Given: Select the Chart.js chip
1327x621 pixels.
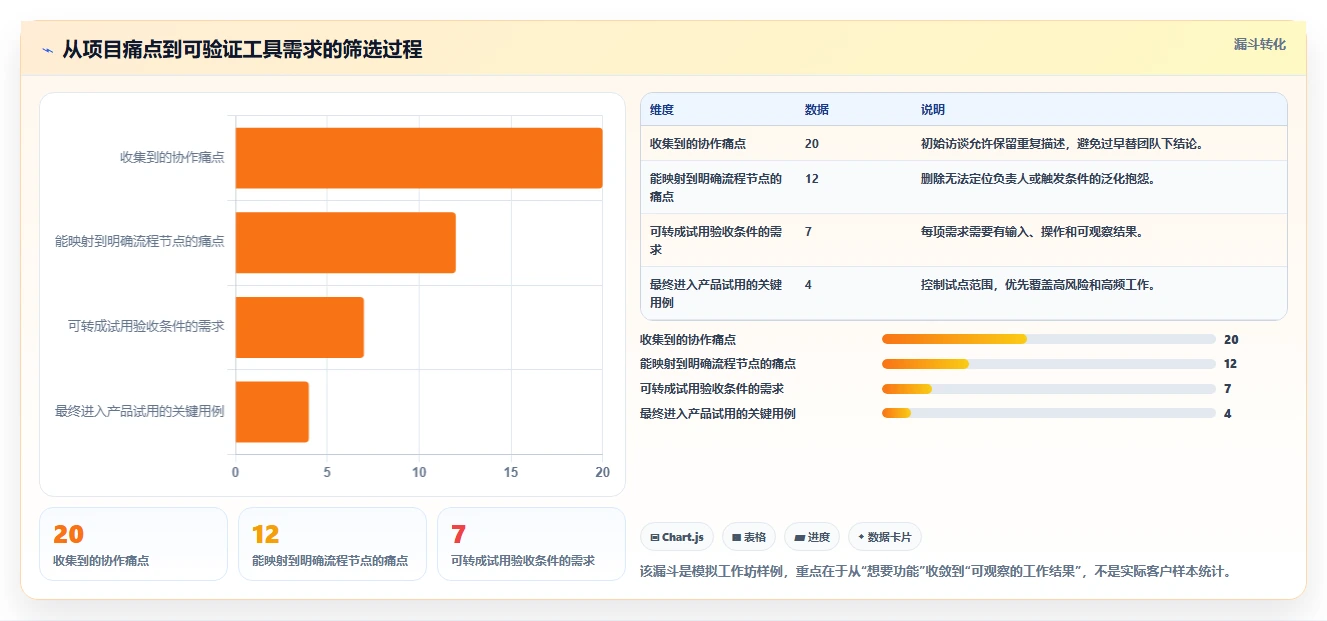Looking at the screenshot, I should [x=677, y=537].
